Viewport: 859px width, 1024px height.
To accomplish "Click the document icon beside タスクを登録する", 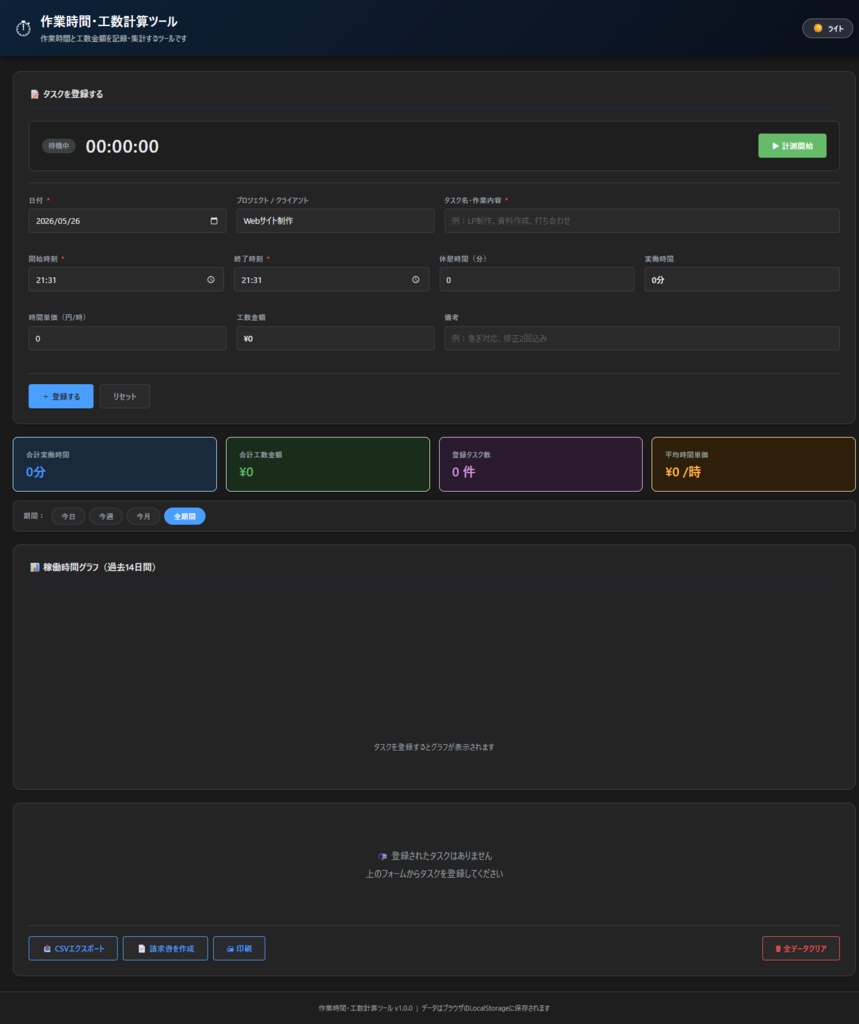I will click(x=35, y=95).
